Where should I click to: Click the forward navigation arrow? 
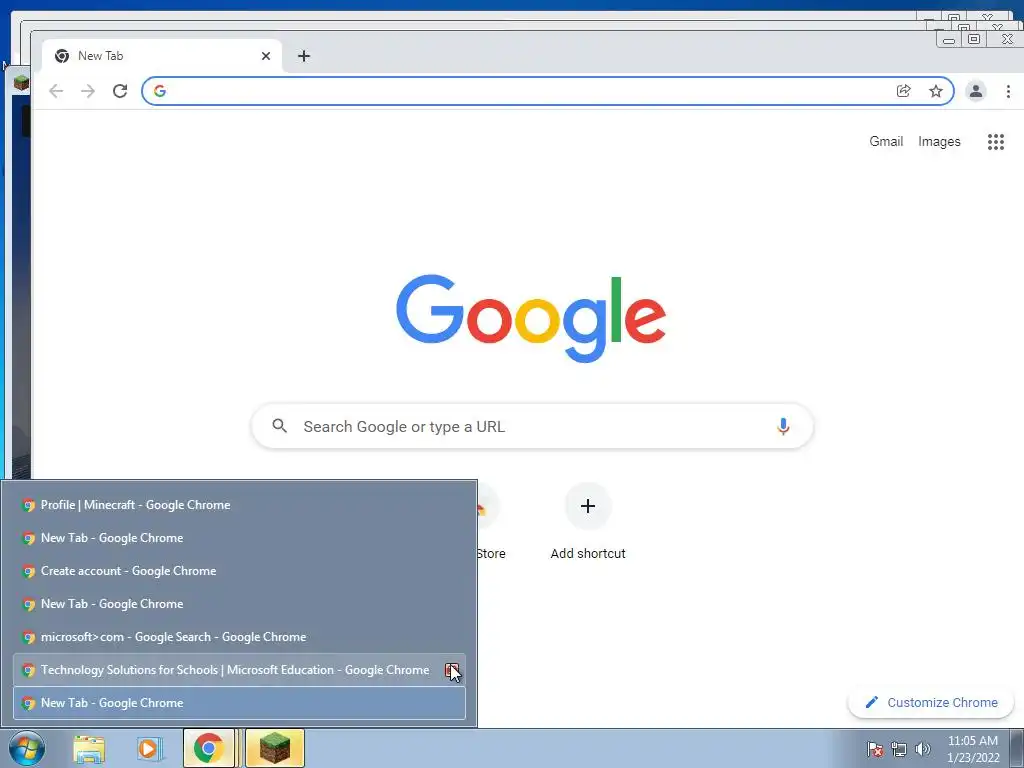click(88, 91)
